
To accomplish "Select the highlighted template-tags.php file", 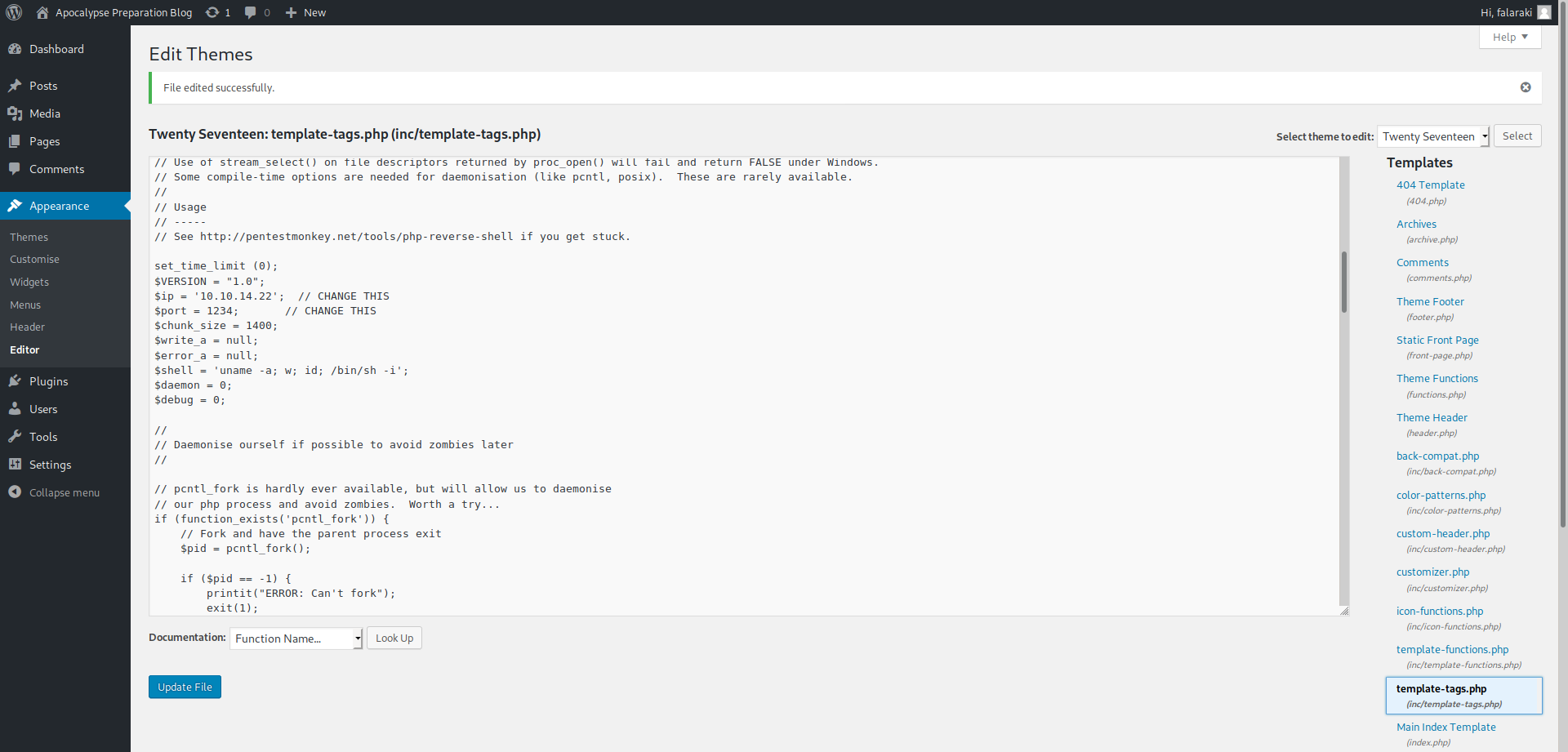I will [x=1463, y=696].
